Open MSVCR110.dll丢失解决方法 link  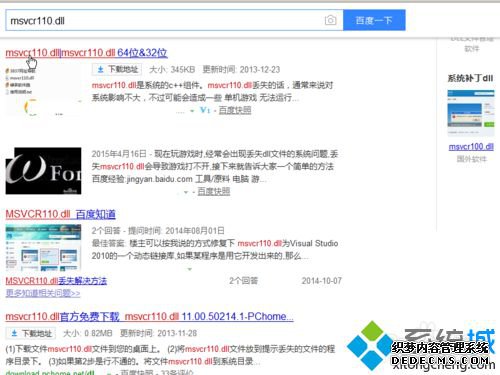click(56, 281)
